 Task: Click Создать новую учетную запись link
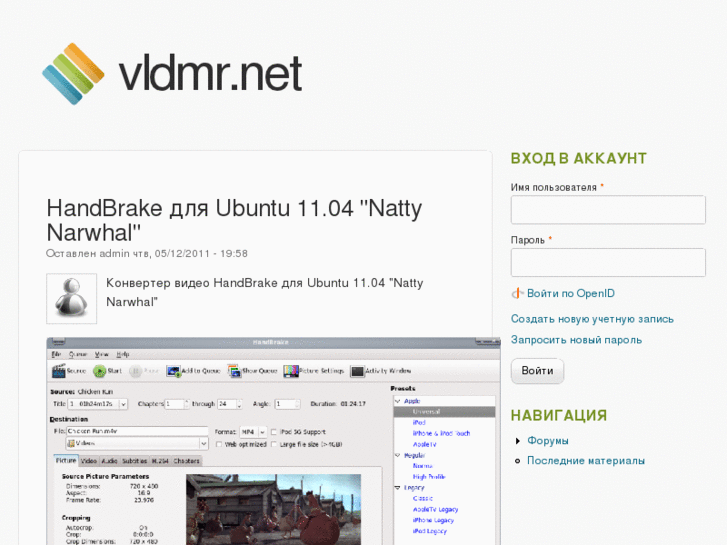click(x=592, y=319)
